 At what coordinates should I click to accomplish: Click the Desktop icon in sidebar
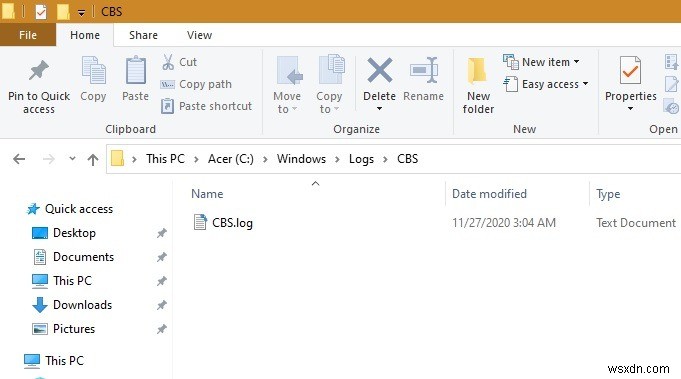coord(40,233)
